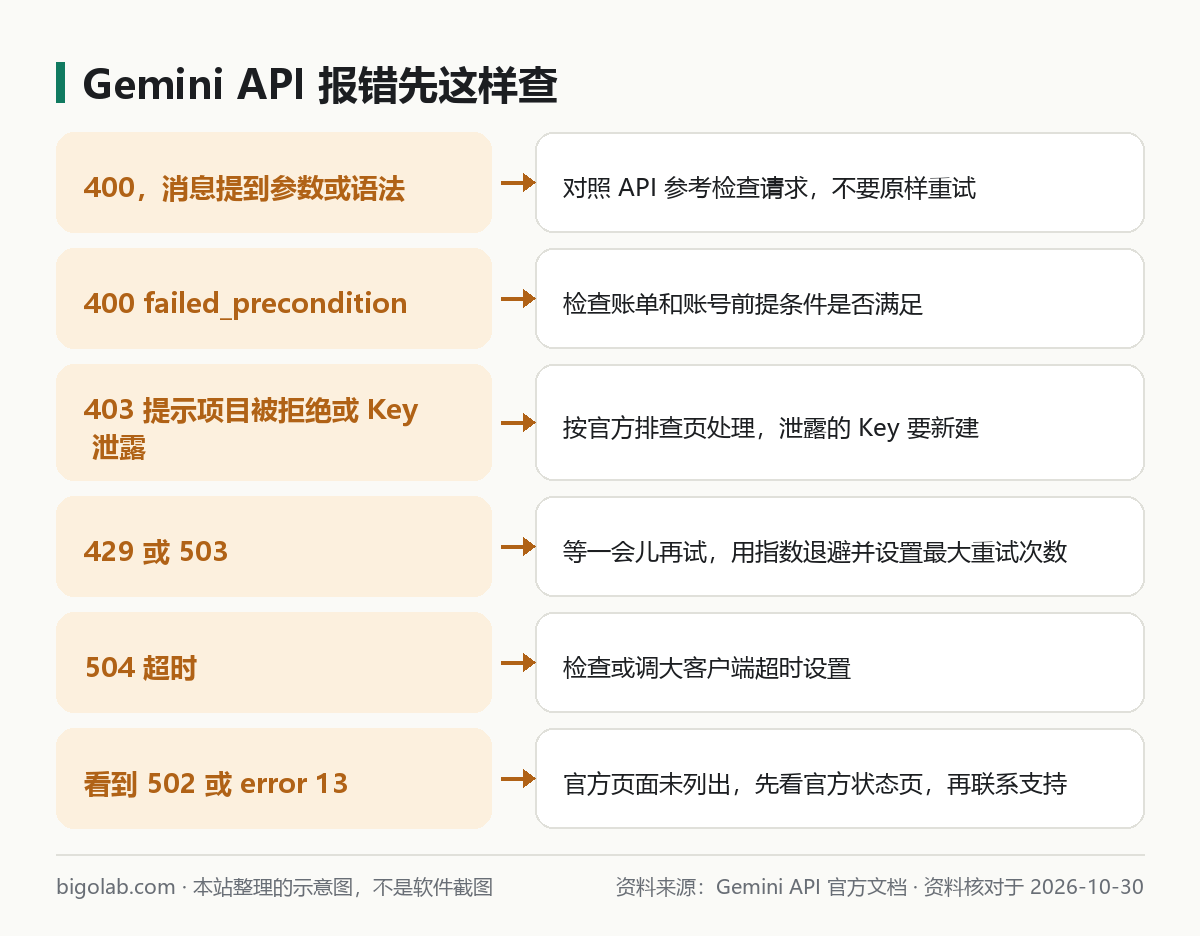This screenshot has height=936, width=1200.
Task: Click "资料来源：Gemini API 官方文档" footer text
Action: coord(760,887)
